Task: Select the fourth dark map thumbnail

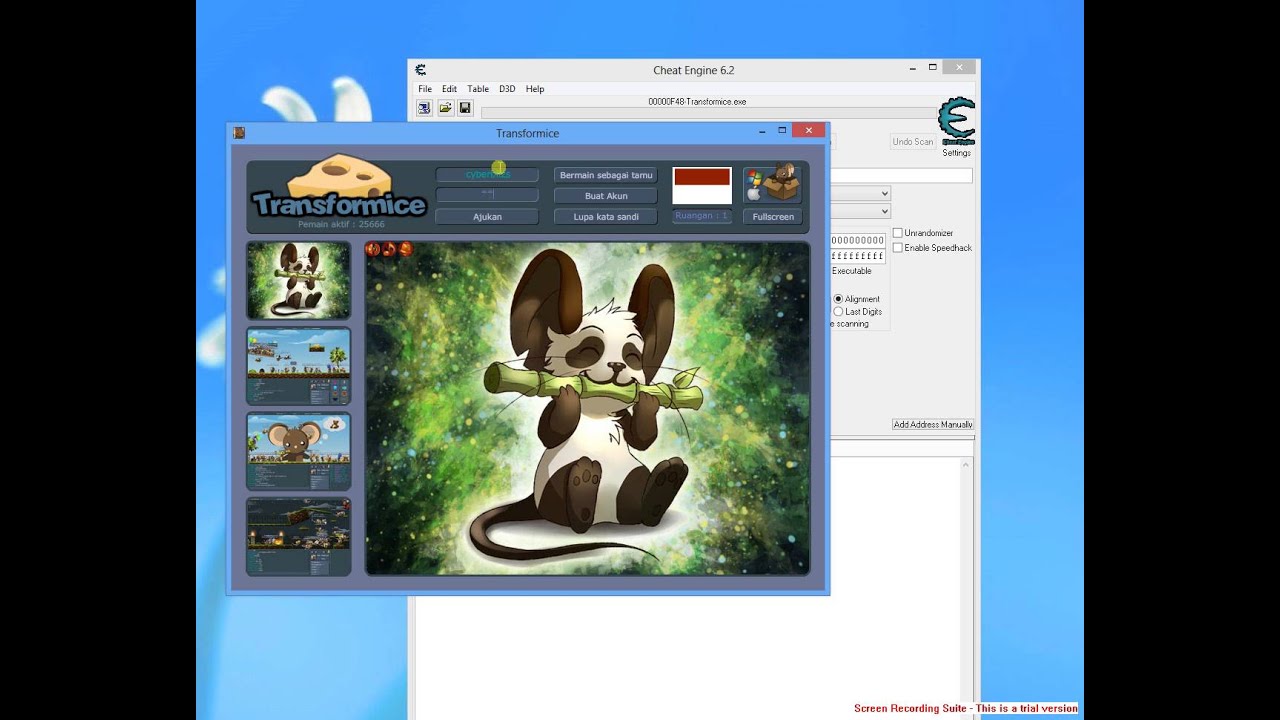Action: (299, 537)
